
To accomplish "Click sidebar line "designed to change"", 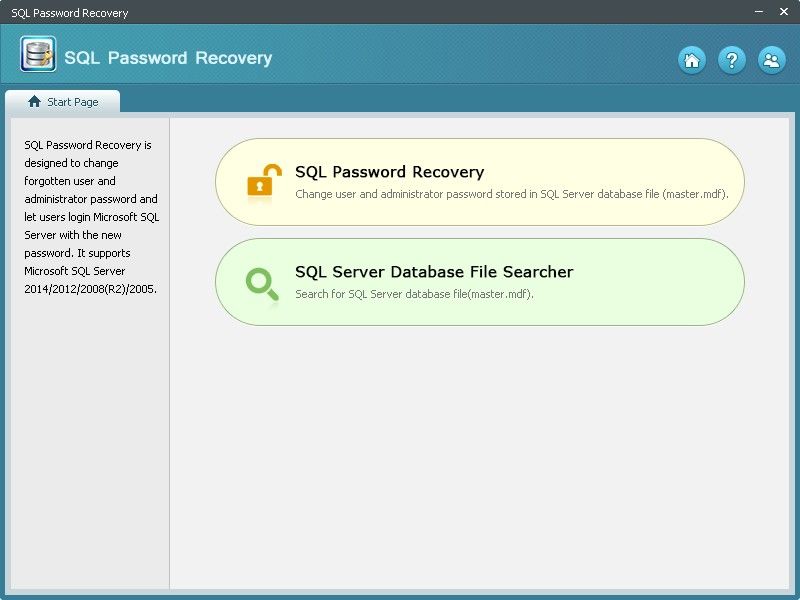I will [x=71, y=163].
